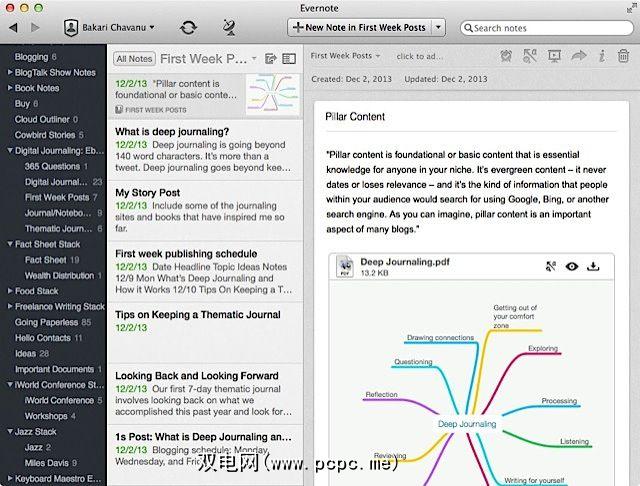640x486 pixels.
Task: Click the mind map thumbnail in note list
Action: click(272, 95)
